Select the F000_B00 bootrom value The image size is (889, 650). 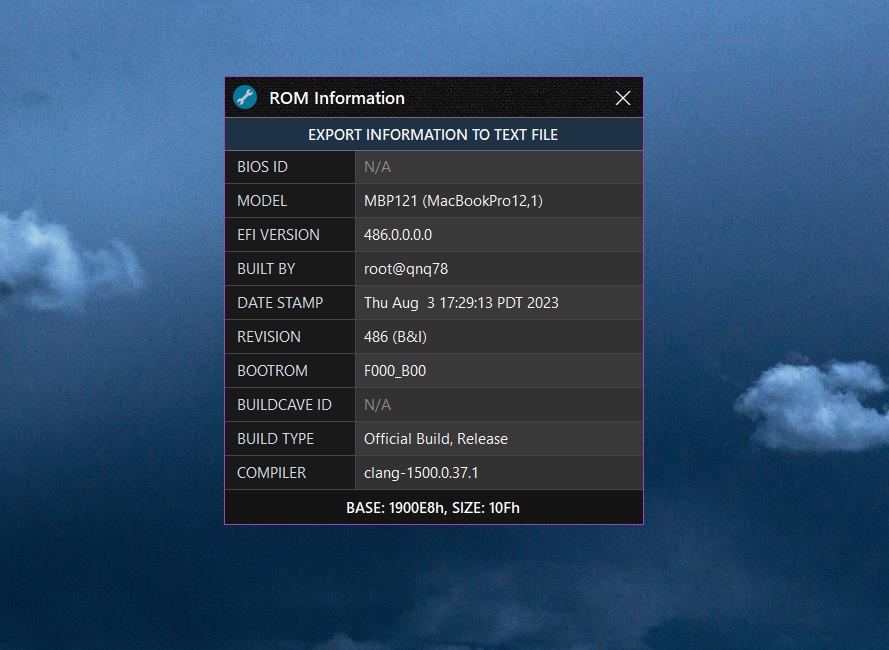tap(395, 371)
